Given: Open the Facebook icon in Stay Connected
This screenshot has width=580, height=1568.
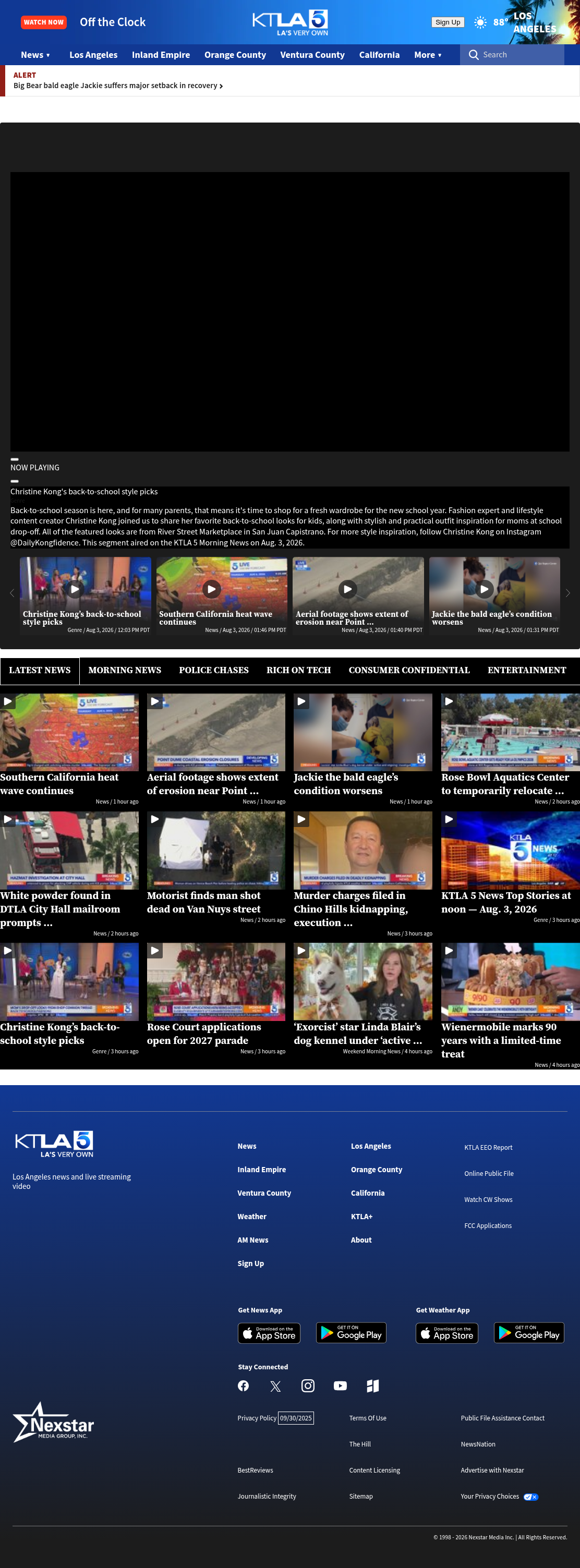Looking at the screenshot, I should (x=243, y=1385).
